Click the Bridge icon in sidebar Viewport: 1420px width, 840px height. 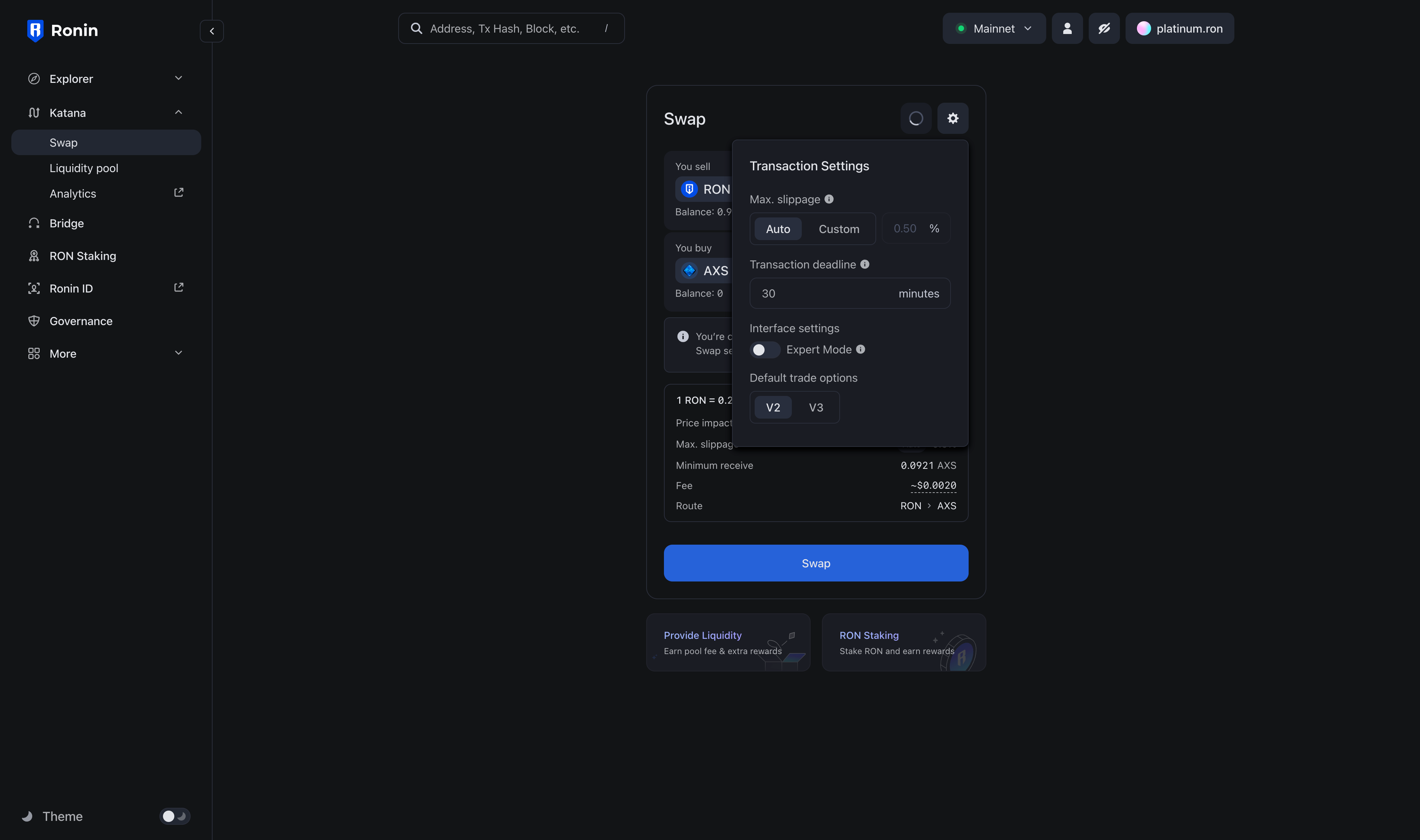click(x=34, y=223)
